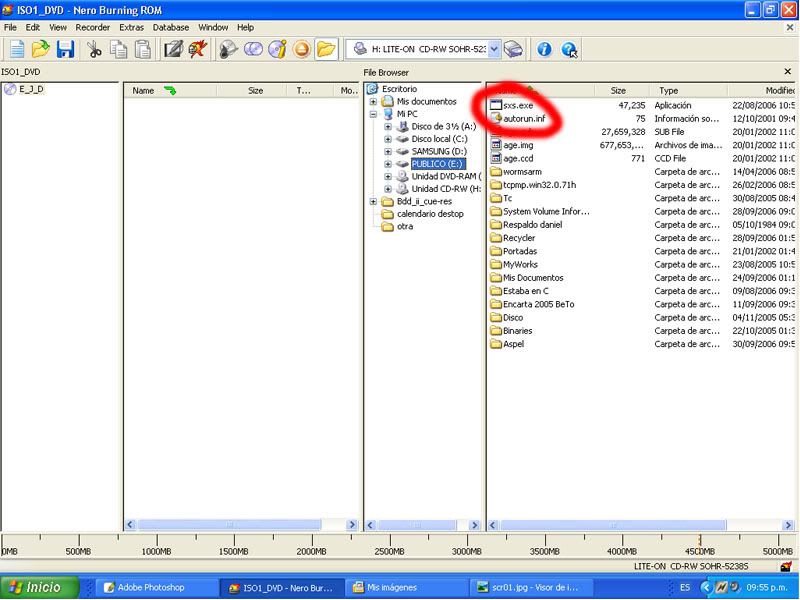The image size is (800, 600).
Task: Click the ES language indicator
Action: click(685, 588)
